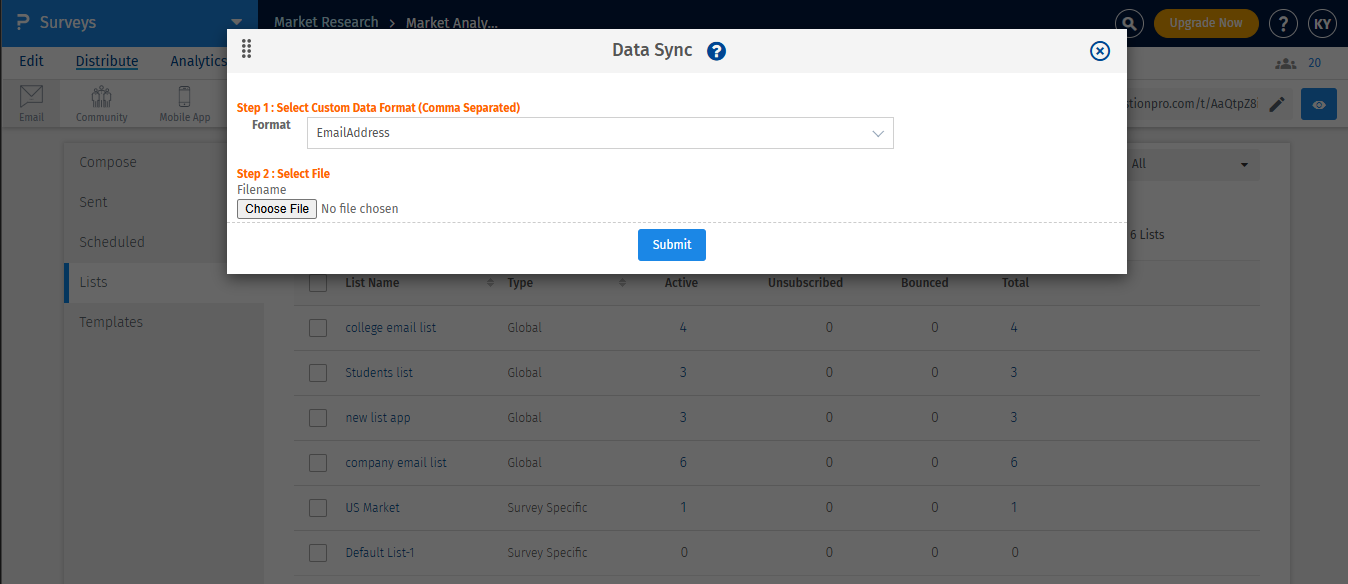
Task: Open the Templates sidebar item
Action: (111, 322)
